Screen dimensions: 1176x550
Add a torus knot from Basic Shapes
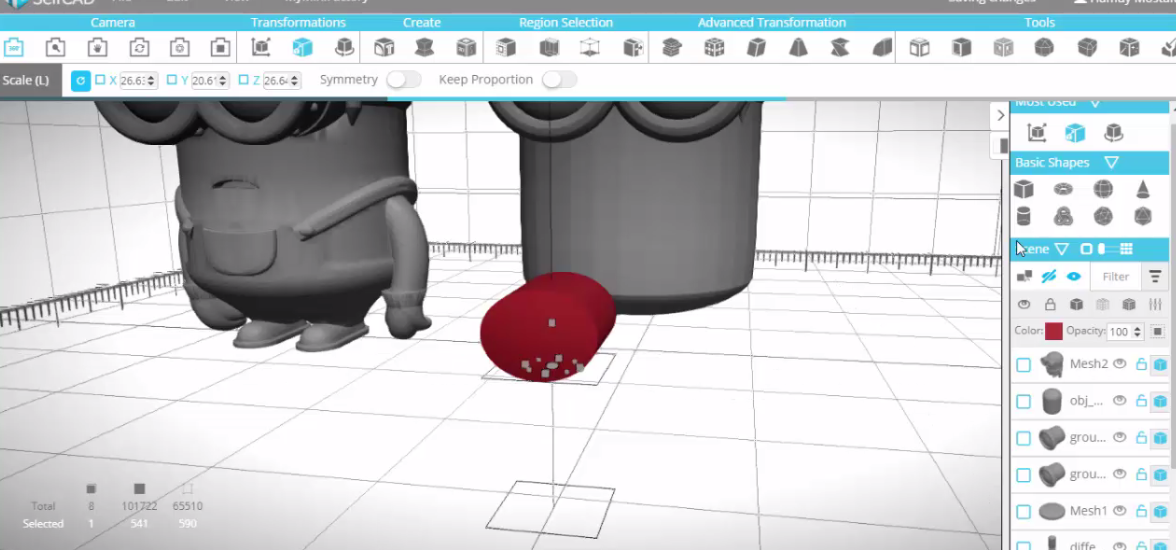(x=1063, y=217)
